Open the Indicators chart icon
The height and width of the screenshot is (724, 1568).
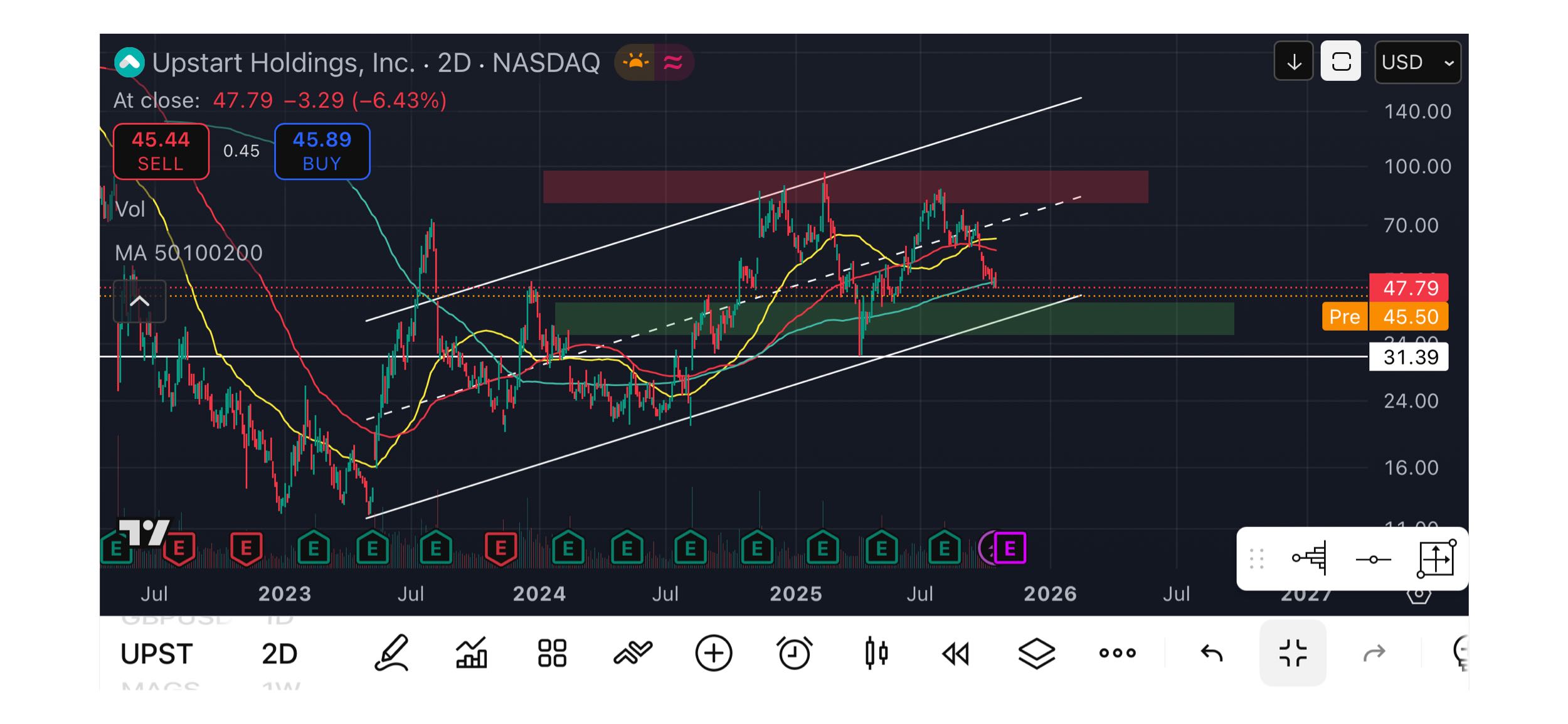pos(472,653)
